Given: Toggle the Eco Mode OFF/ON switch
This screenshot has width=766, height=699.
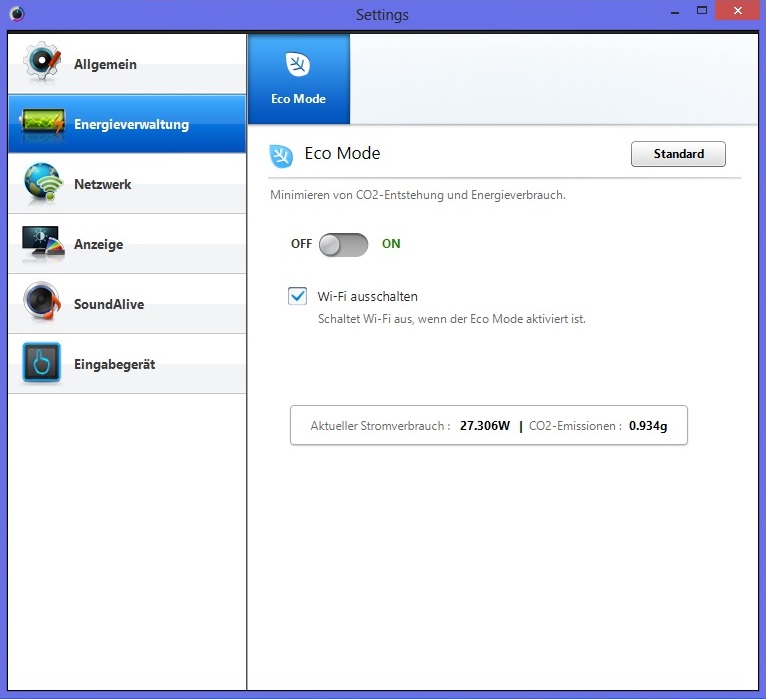Looking at the screenshot, I should point(343,244).
